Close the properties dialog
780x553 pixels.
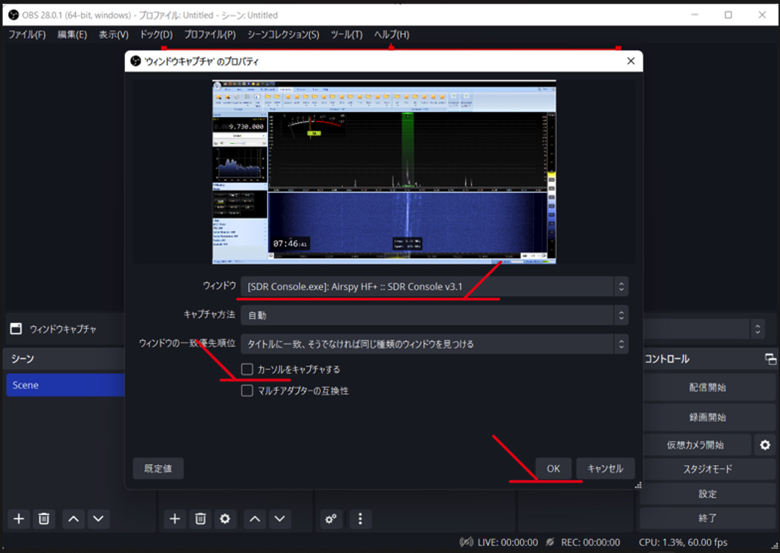(631, 61)
